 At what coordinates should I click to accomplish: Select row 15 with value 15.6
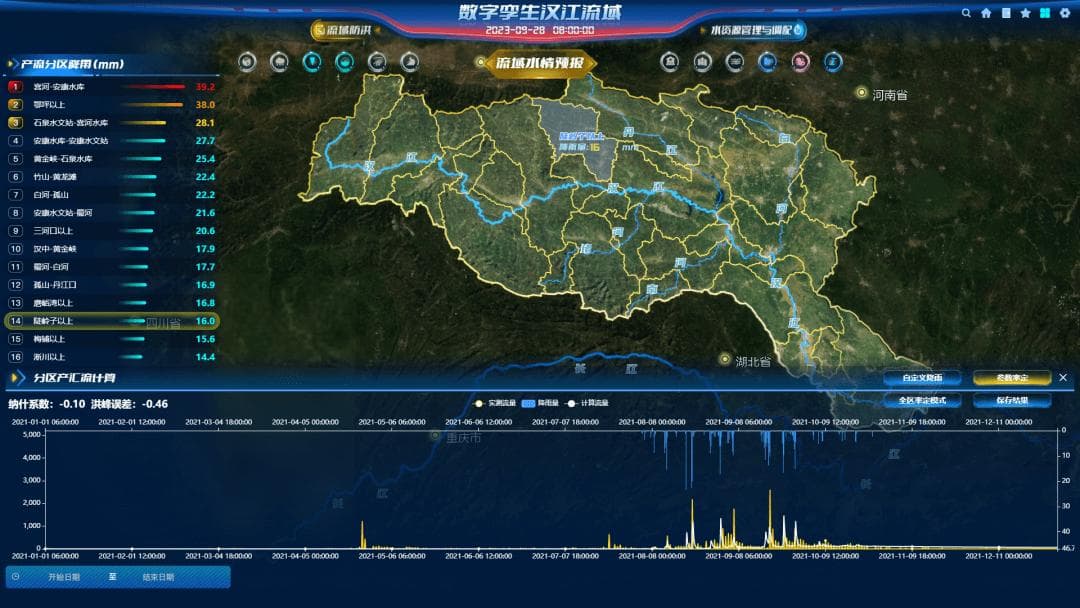point(112,339)
